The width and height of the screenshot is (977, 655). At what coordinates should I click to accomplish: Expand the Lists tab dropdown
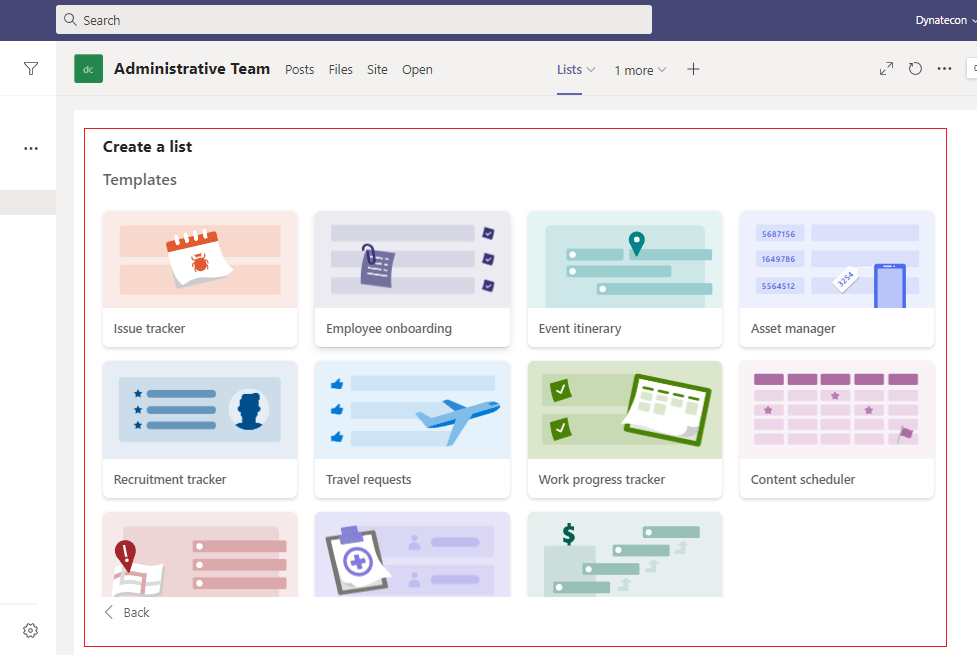(x=576, y=70)
